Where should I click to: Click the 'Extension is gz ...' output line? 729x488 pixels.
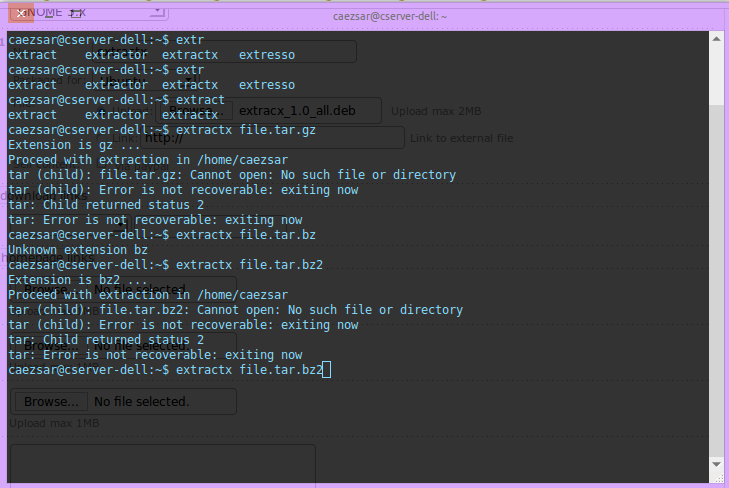[74, 145]
